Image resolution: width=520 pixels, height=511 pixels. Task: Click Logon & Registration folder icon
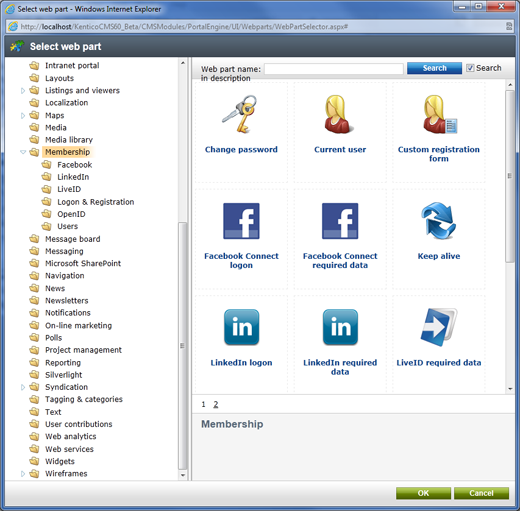tap(46, 202)
